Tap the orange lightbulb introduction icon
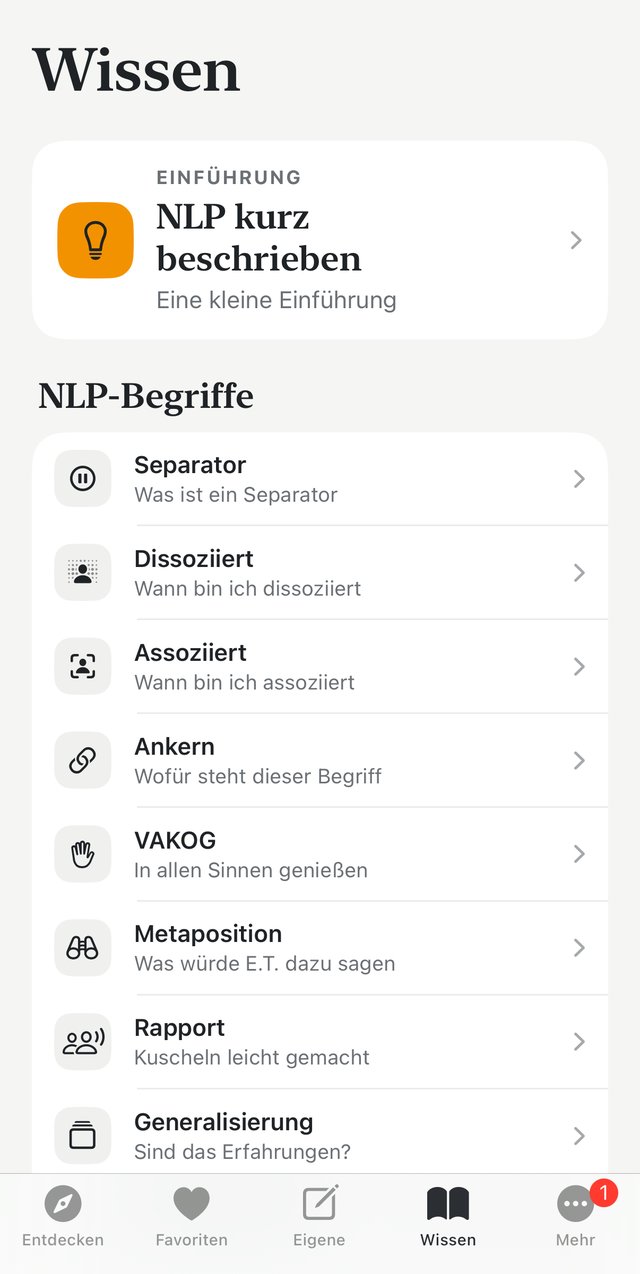Screen dimensions: 640x1274 tap(95, 240)
